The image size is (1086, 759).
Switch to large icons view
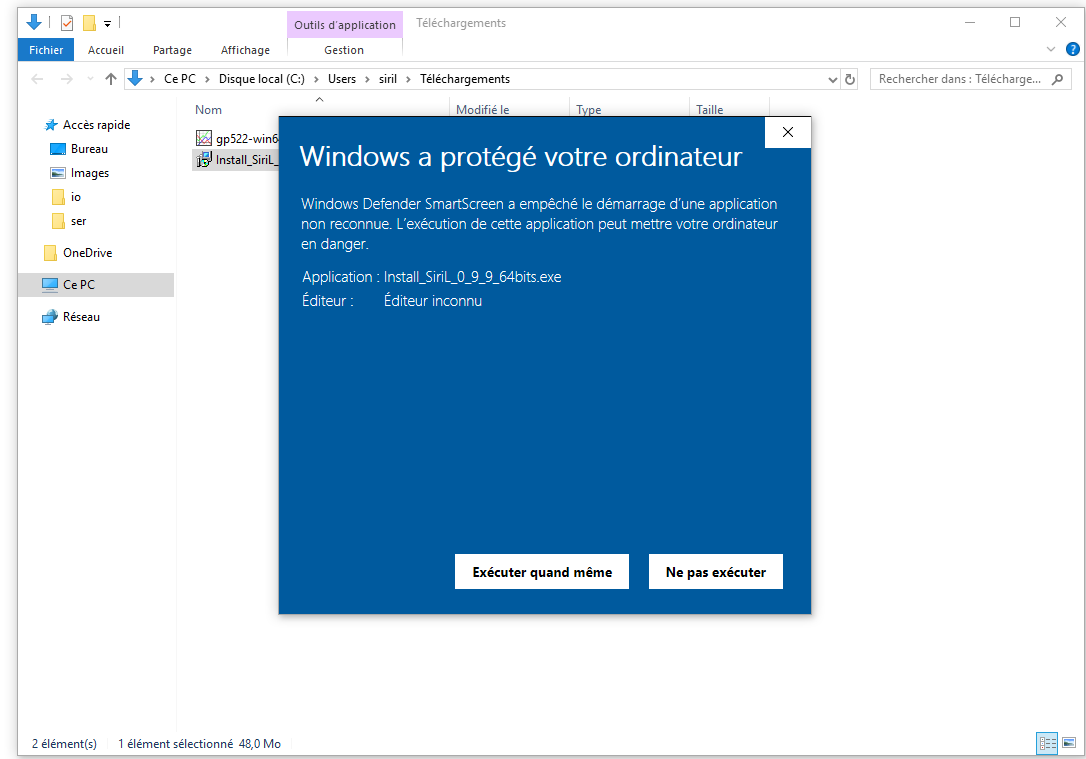point(1069,743)
